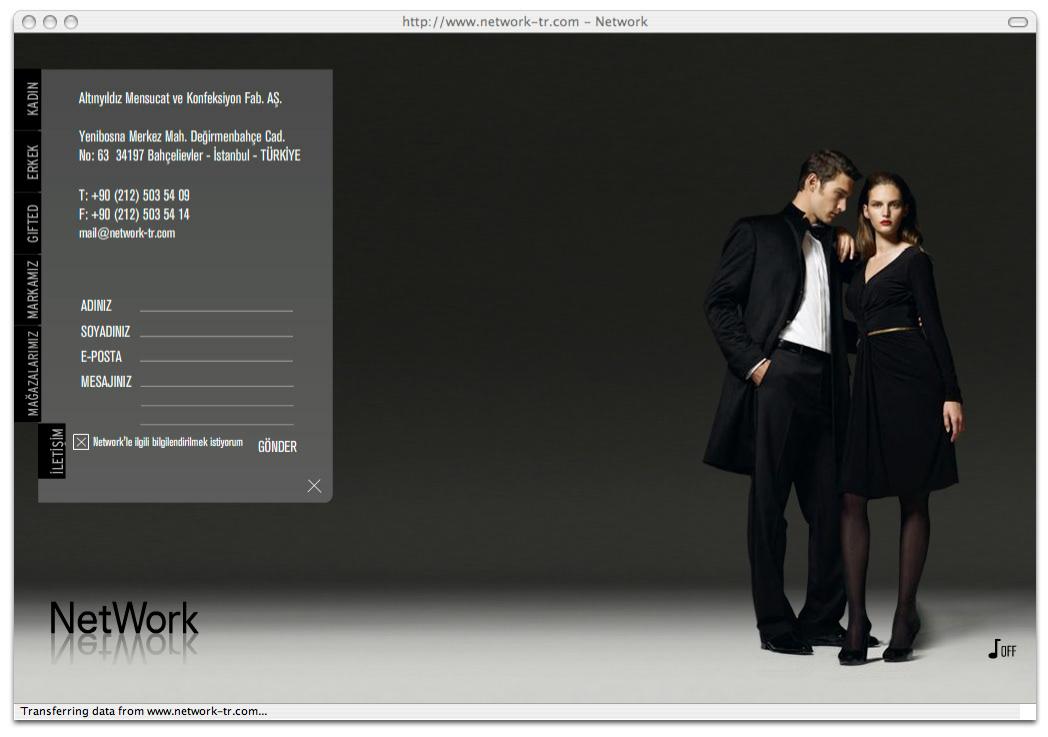Zoom the window with third title button
1048x737 pixels.
pyautogui.click(x=71, y=22)
